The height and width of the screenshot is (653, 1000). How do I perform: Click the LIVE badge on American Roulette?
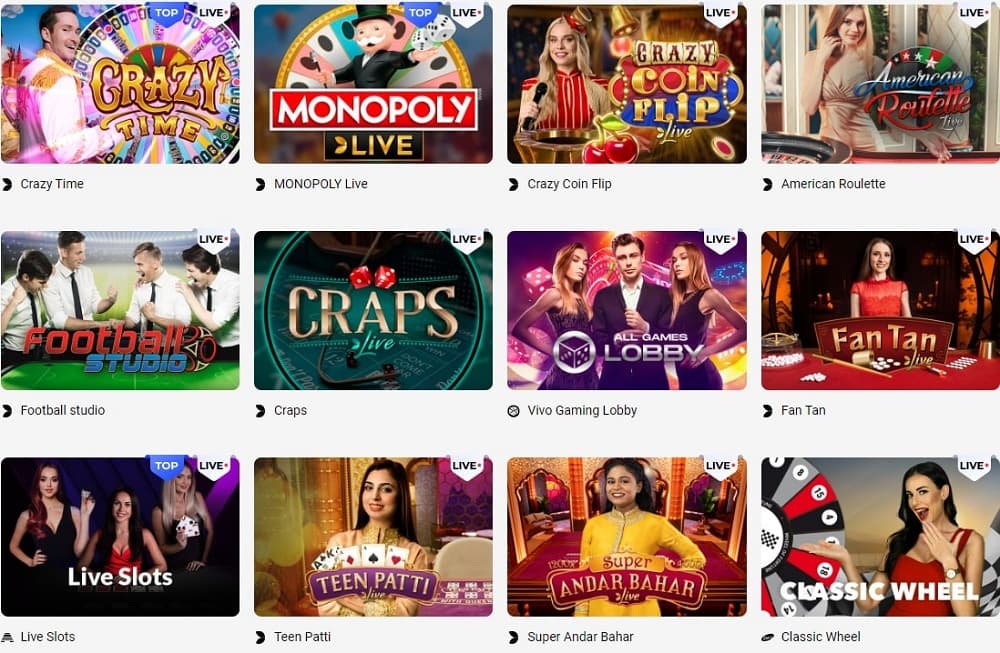[974, 13]
